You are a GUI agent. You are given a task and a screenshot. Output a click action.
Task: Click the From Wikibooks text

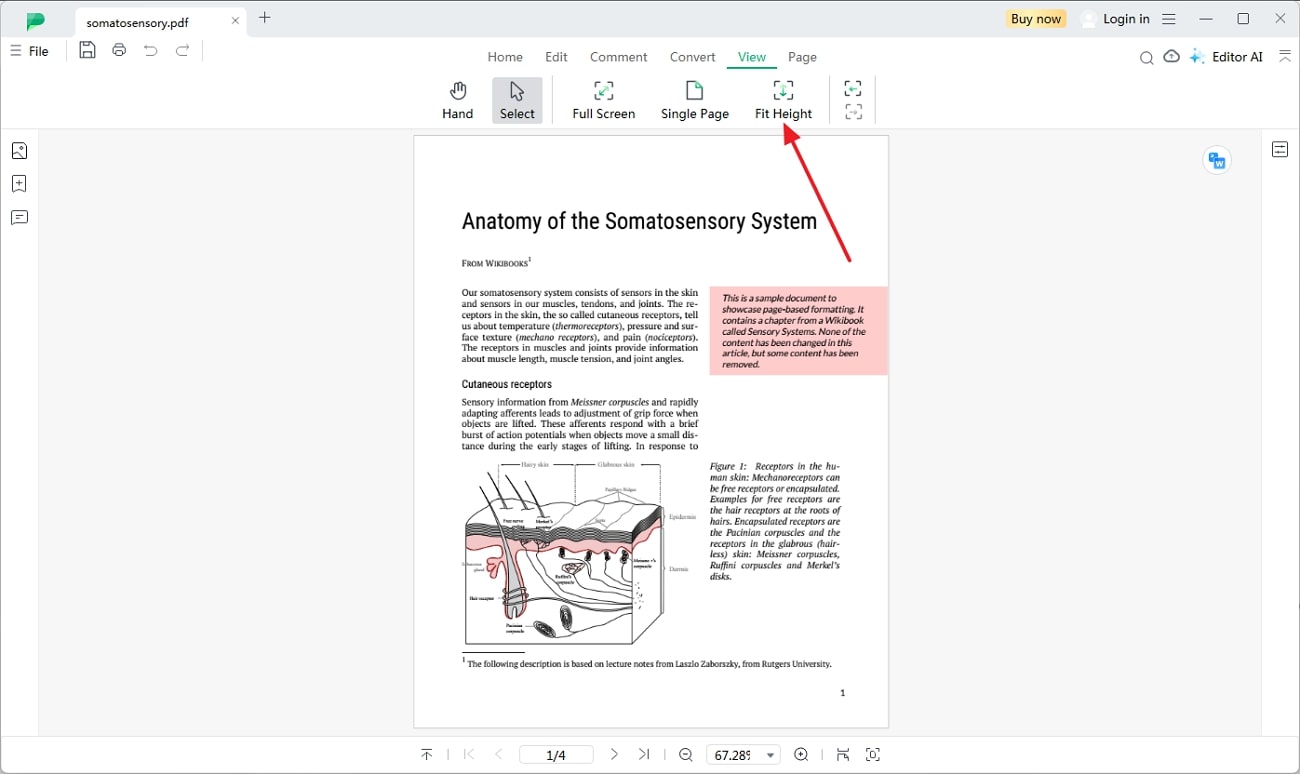click(x=496, y=263)
